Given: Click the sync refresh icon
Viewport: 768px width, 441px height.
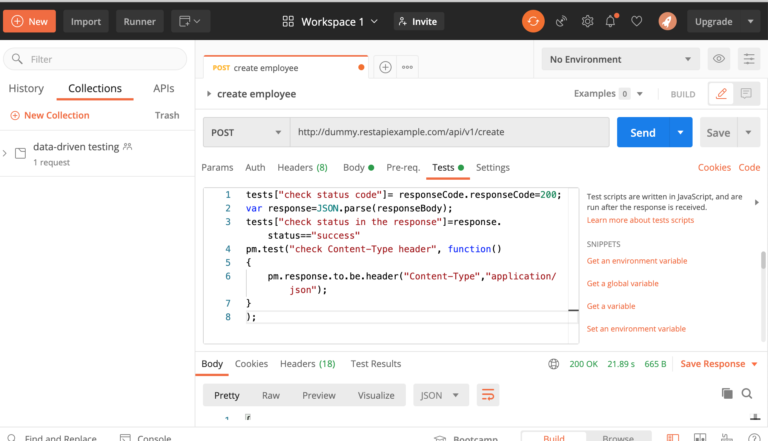Looking at the screenshot, I should (533, 22).
